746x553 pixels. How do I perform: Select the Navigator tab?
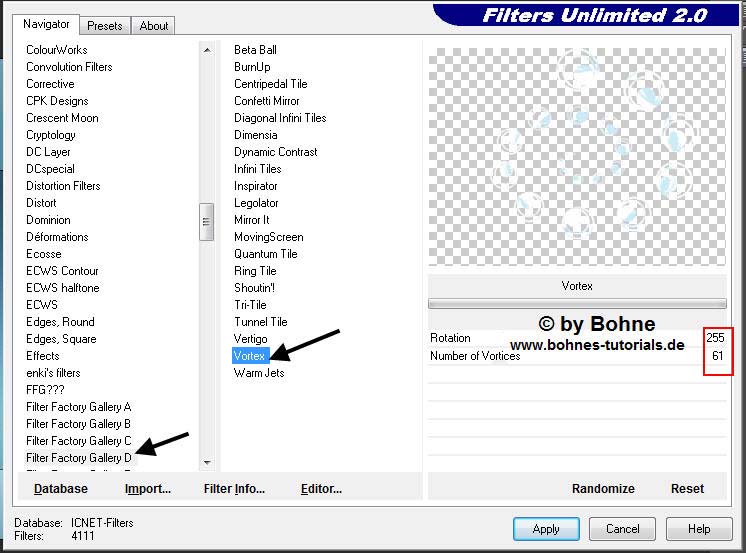(47, 24)
